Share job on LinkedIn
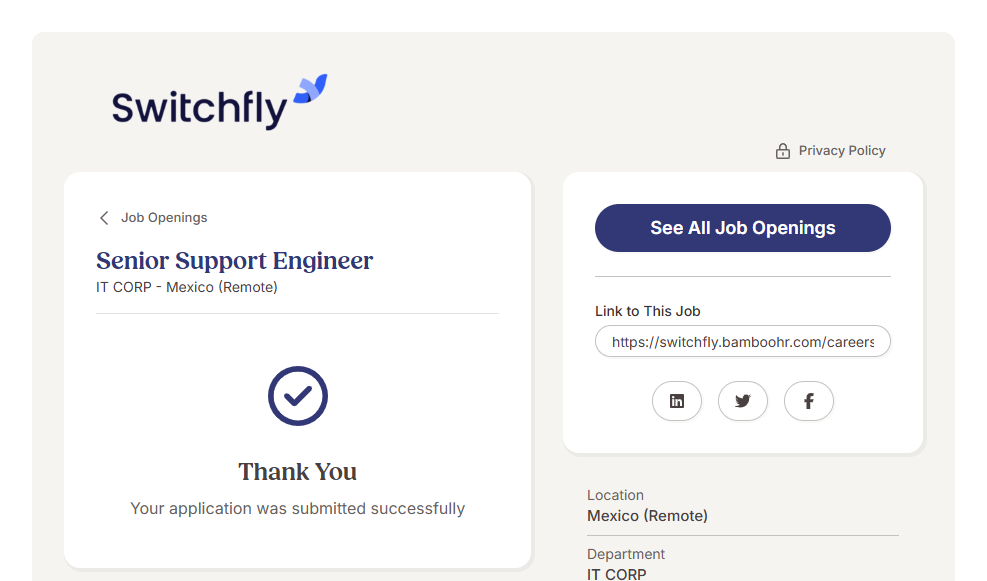987x581 pixels. [677, 401]
